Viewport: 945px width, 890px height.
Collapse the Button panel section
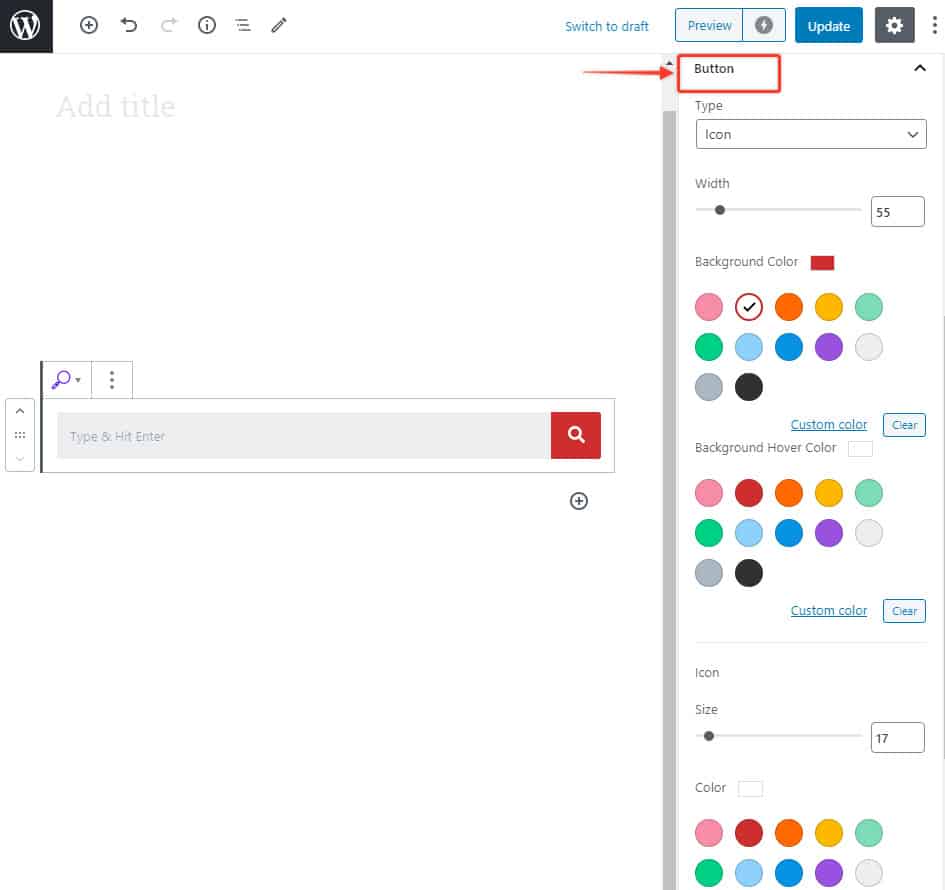pos(920,69)
